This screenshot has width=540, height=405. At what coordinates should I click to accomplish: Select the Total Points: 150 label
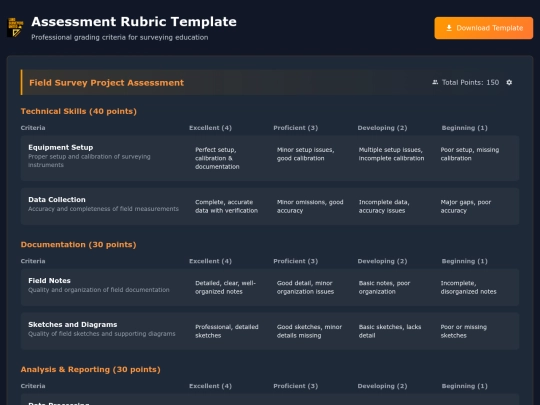(x=470, y=82)
